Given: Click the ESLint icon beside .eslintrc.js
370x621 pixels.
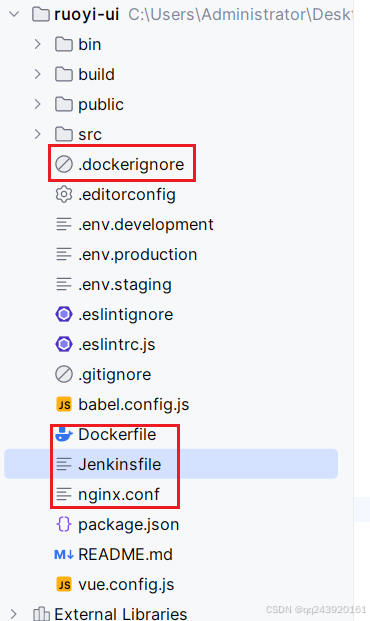Looking at the screenshot, I should pos(64,345).
